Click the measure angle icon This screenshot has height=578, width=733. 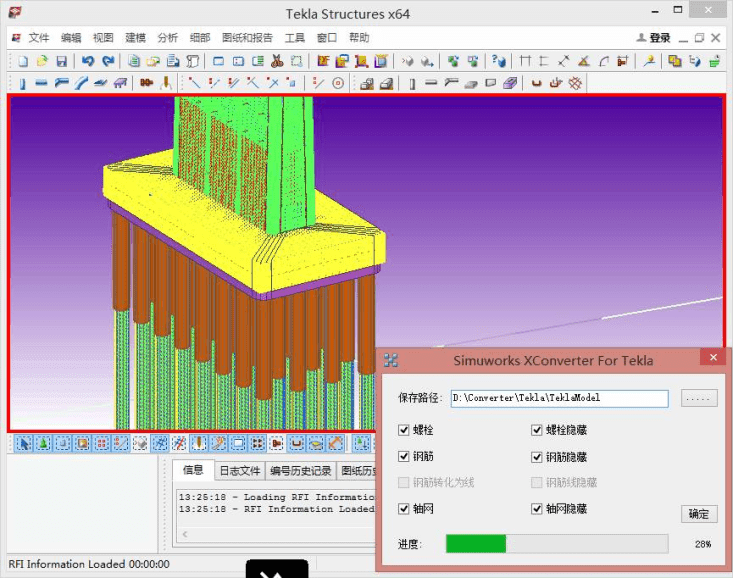[583, 61]
